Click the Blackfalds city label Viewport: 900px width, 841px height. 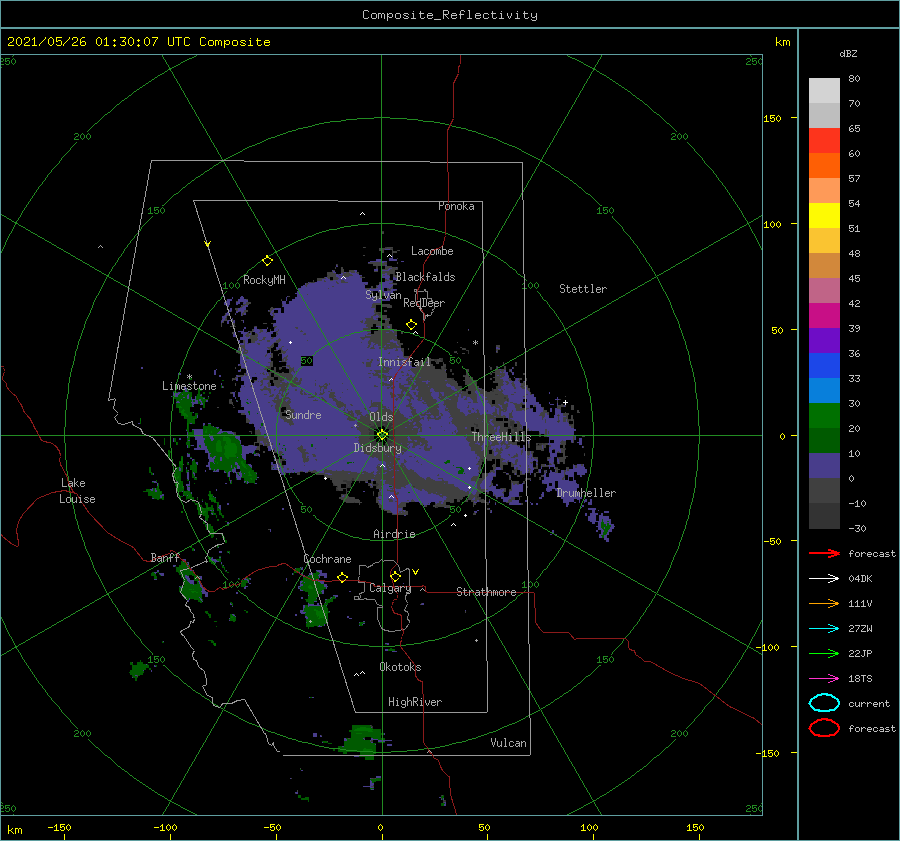425,277
